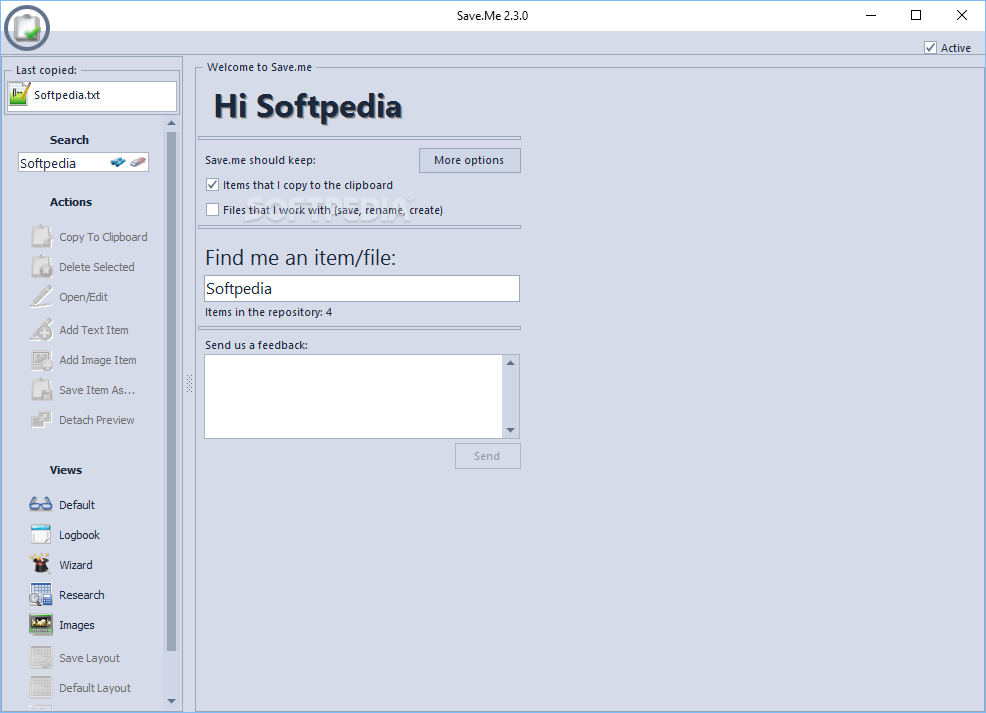Viewport: 986px width, 713px height.
Task: Switch to the Logbook view label
Action: click(79, 535)
